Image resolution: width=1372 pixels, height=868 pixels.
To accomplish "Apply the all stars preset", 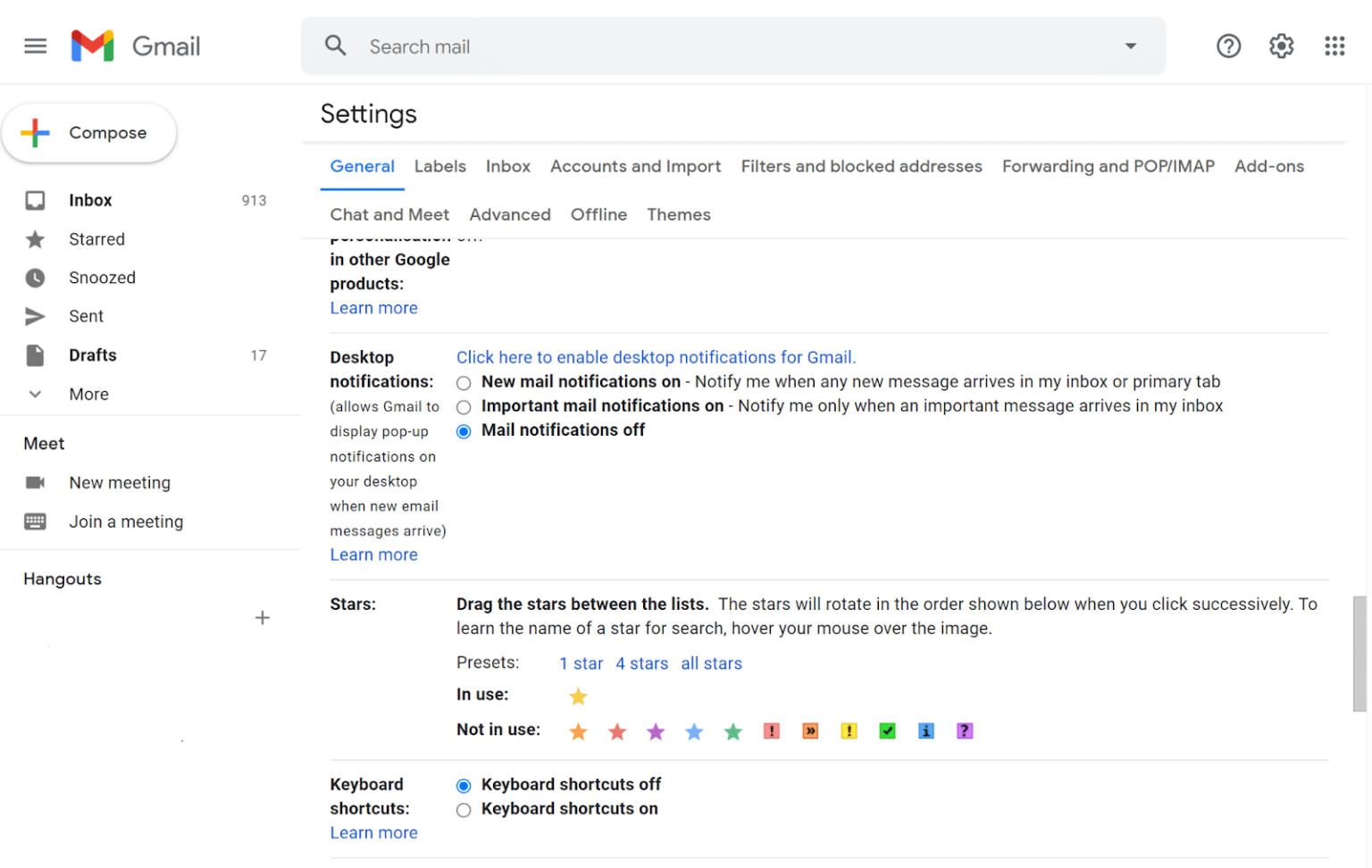I will (711, 664).
